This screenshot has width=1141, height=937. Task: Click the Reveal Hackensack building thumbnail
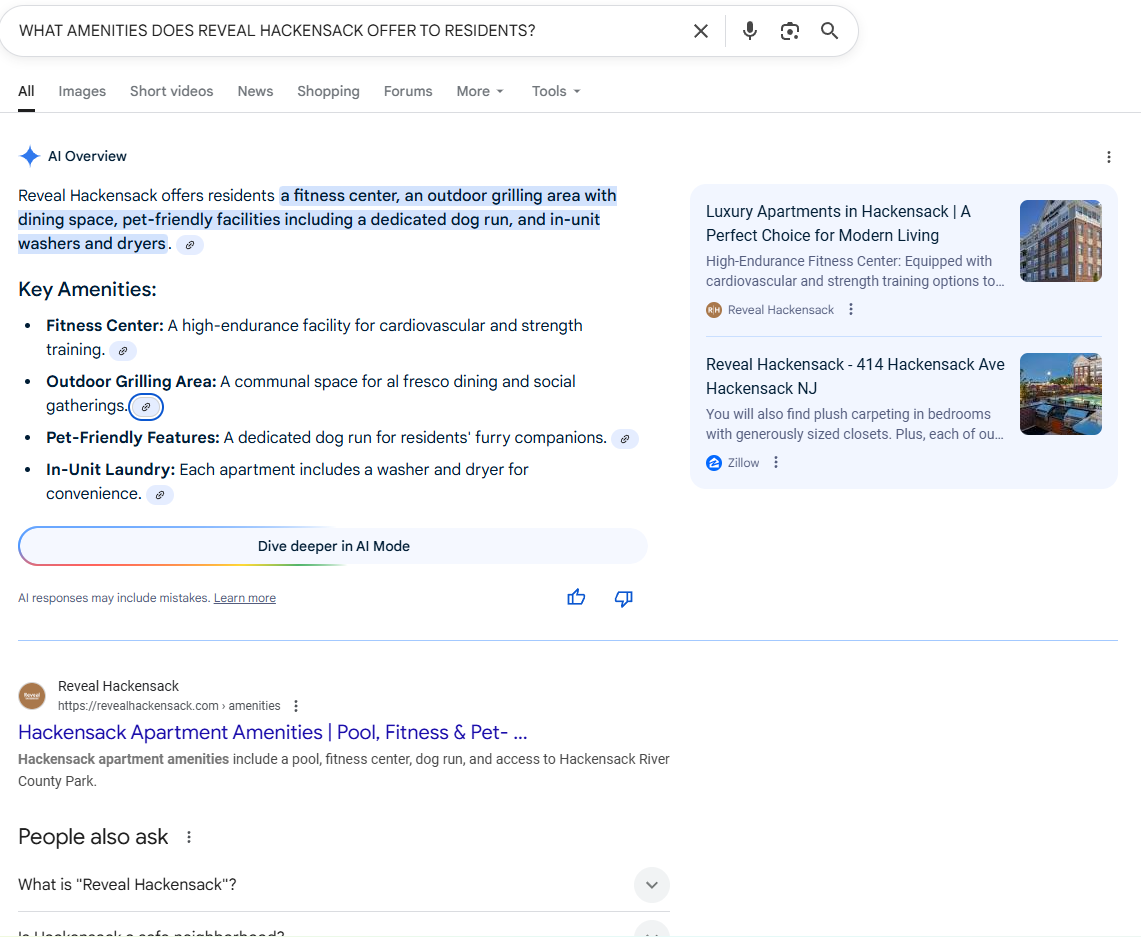click(1060, 241)
